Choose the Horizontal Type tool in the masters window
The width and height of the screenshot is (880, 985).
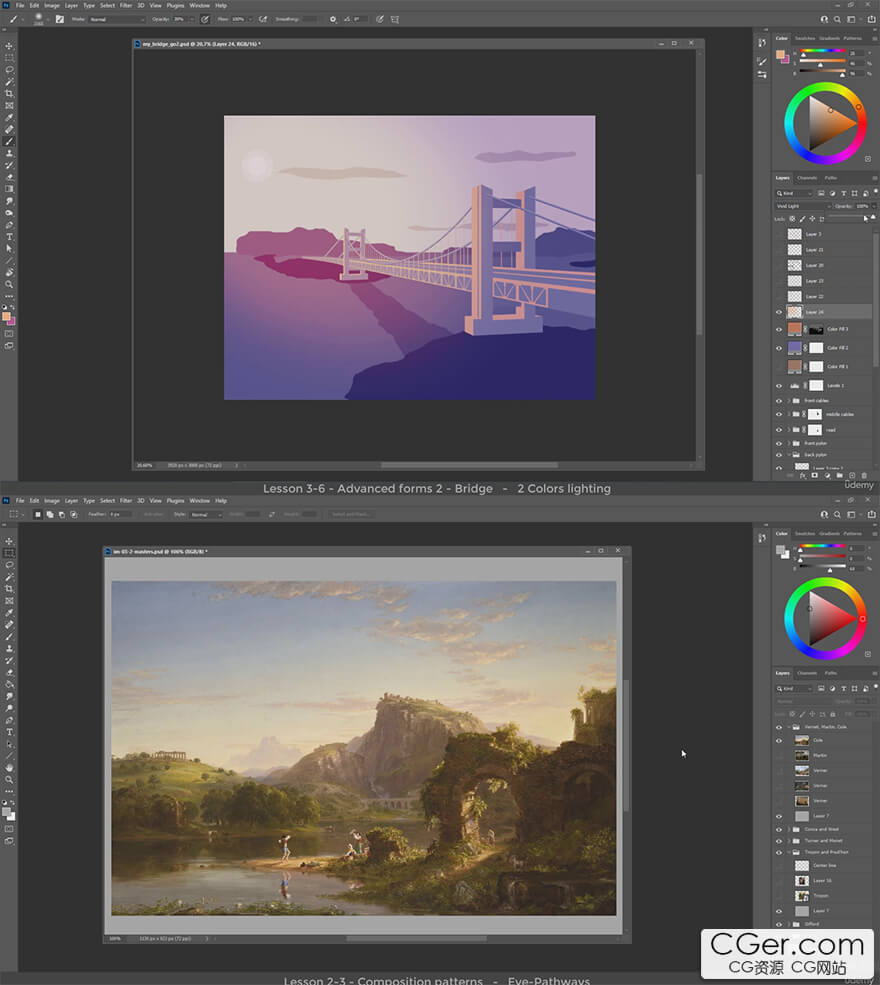click(9, 732)
